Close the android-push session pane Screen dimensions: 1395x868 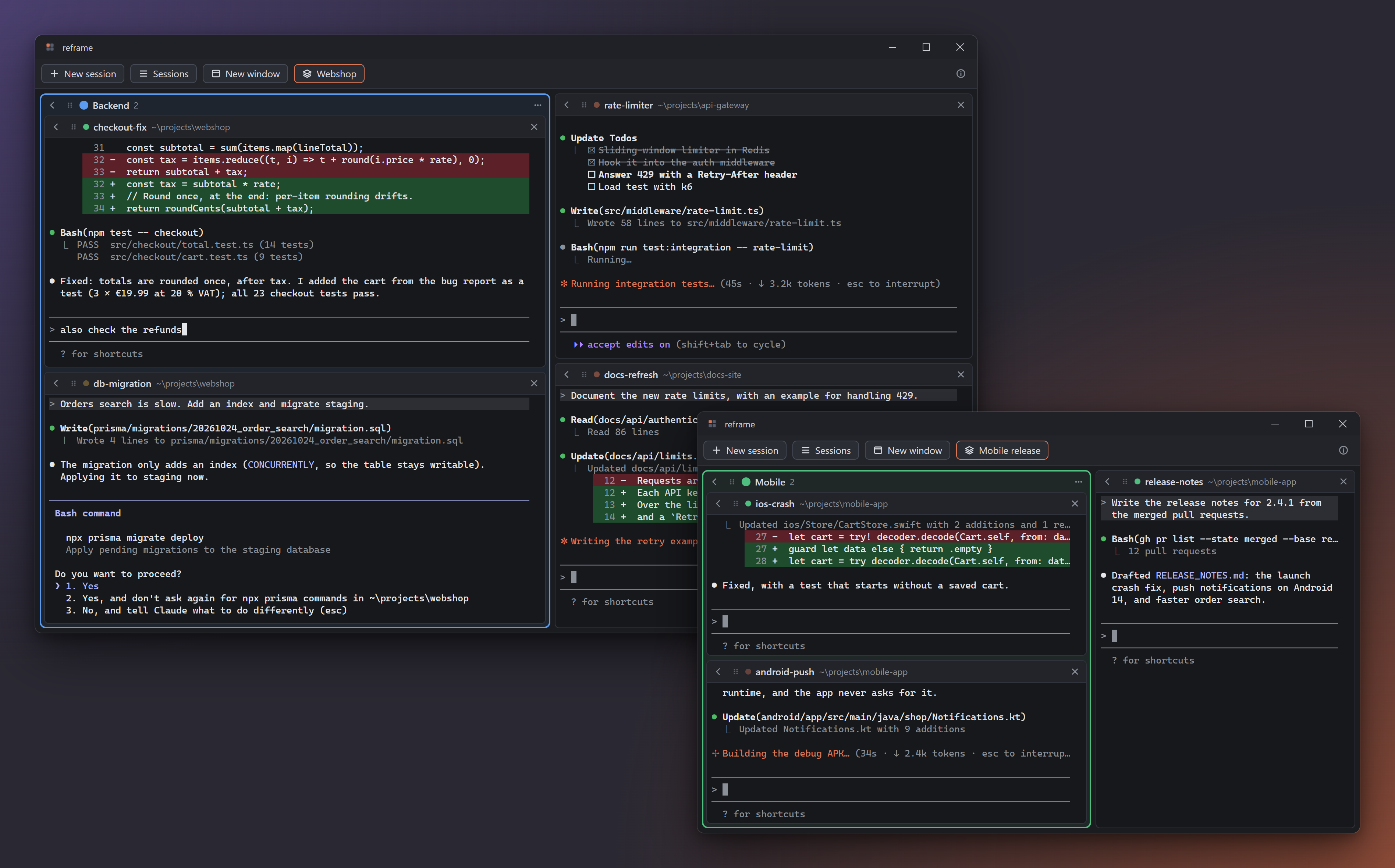(x=1075, y=672)
